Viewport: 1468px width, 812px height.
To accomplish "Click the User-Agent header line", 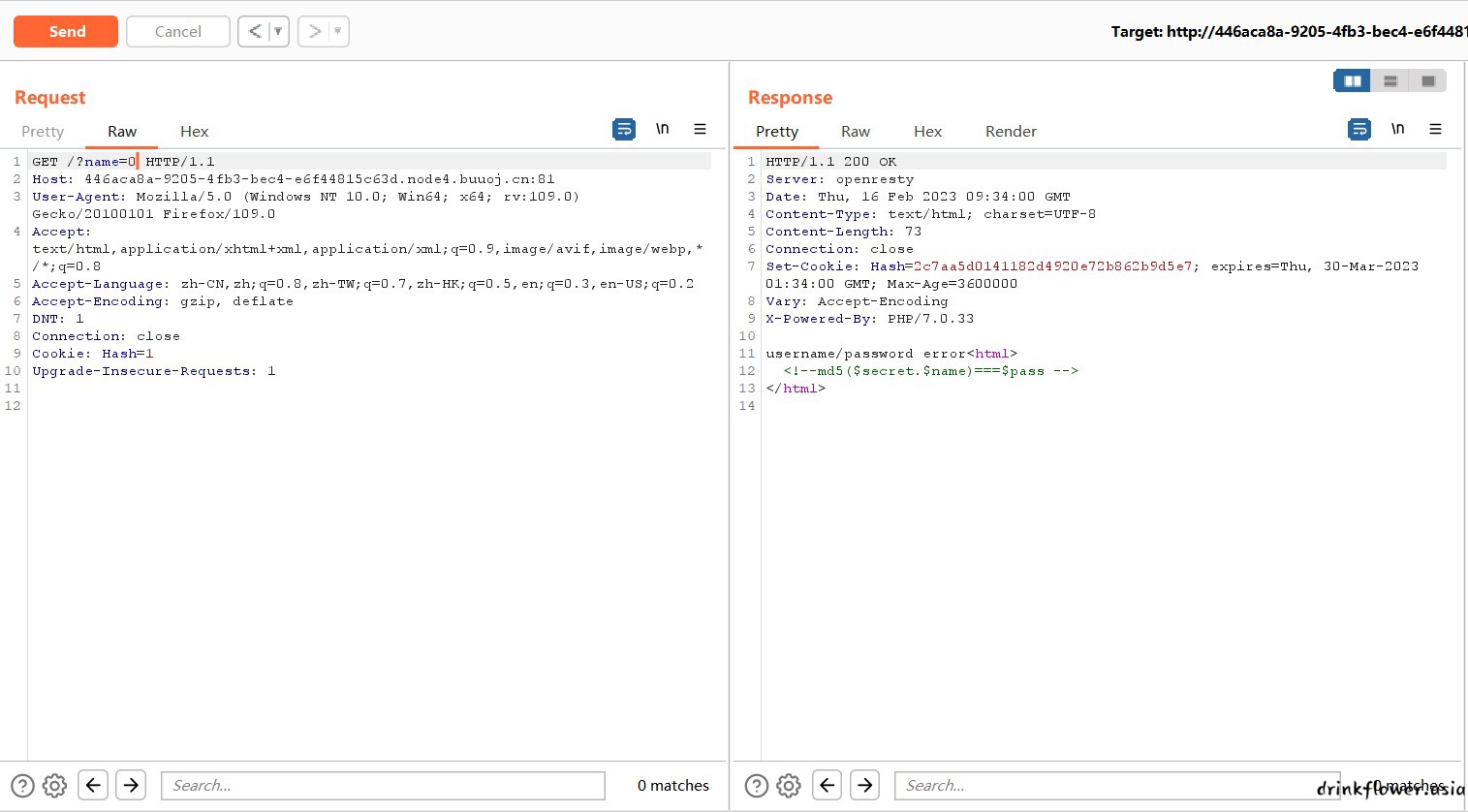I will [306, 204].
